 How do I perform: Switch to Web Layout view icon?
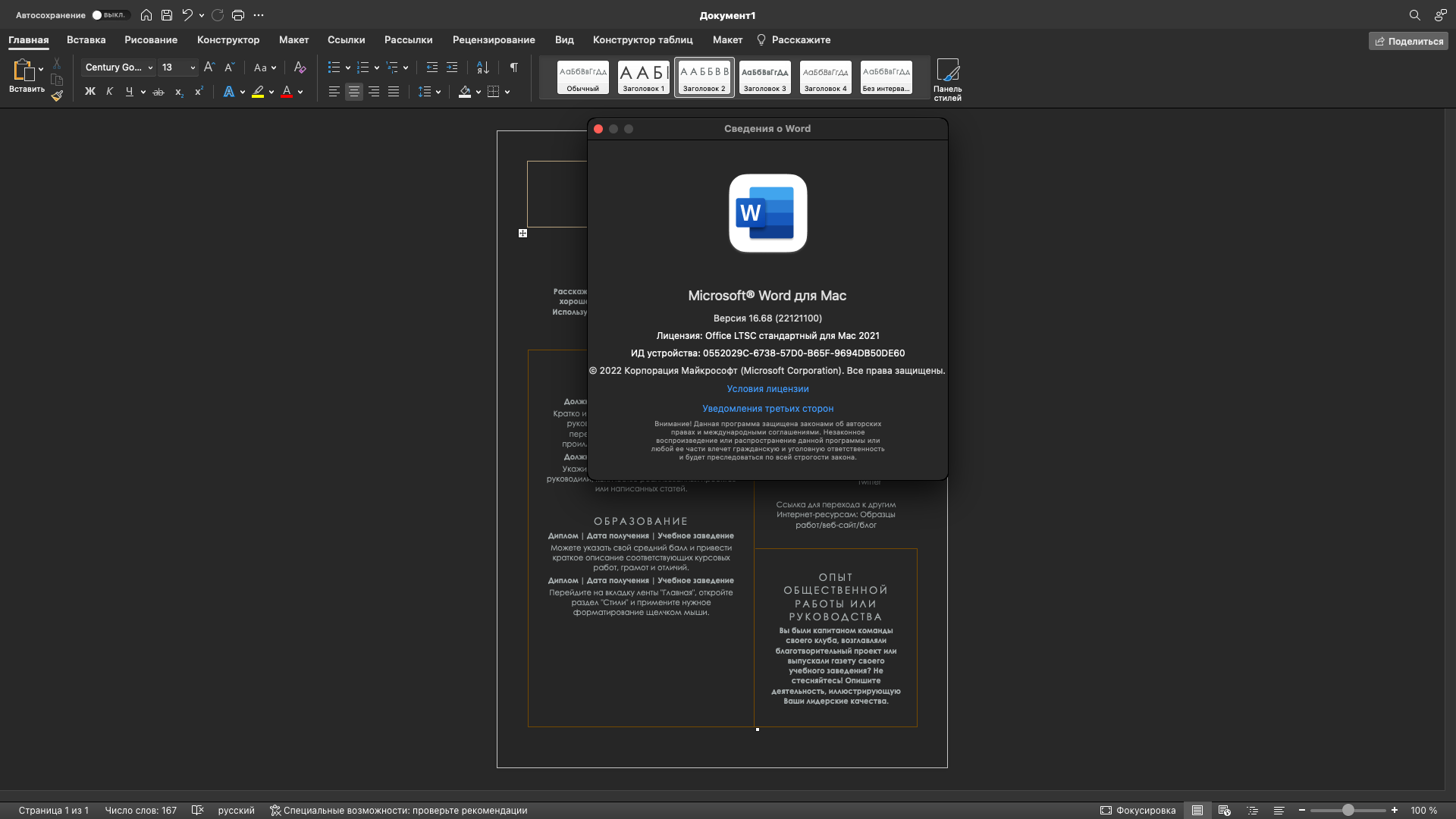pos(1224,810)
